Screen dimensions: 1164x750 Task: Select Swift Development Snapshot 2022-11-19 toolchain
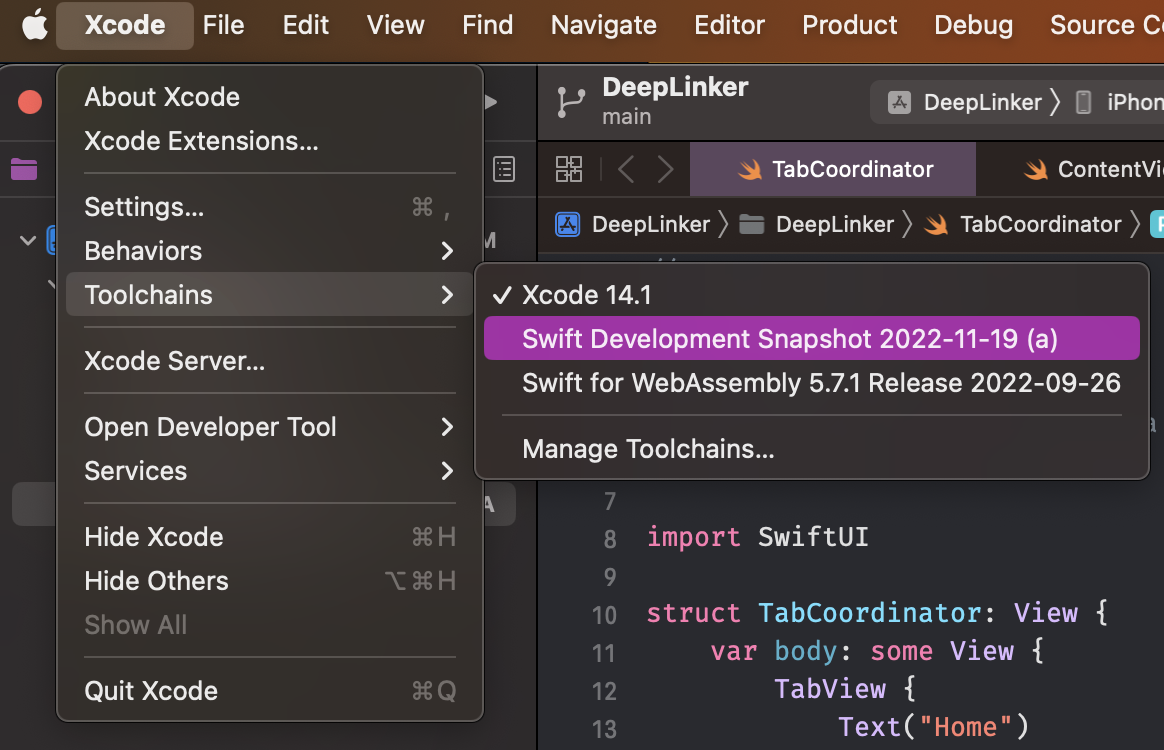click(x=811, y=339)
